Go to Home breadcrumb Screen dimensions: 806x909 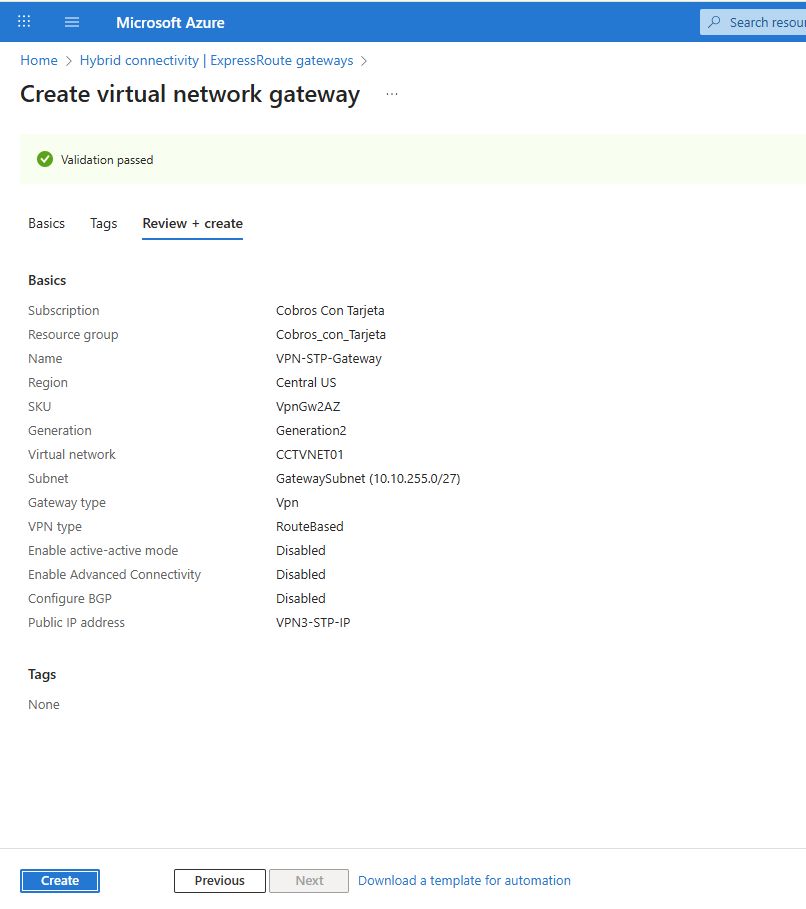click(39, 60)
